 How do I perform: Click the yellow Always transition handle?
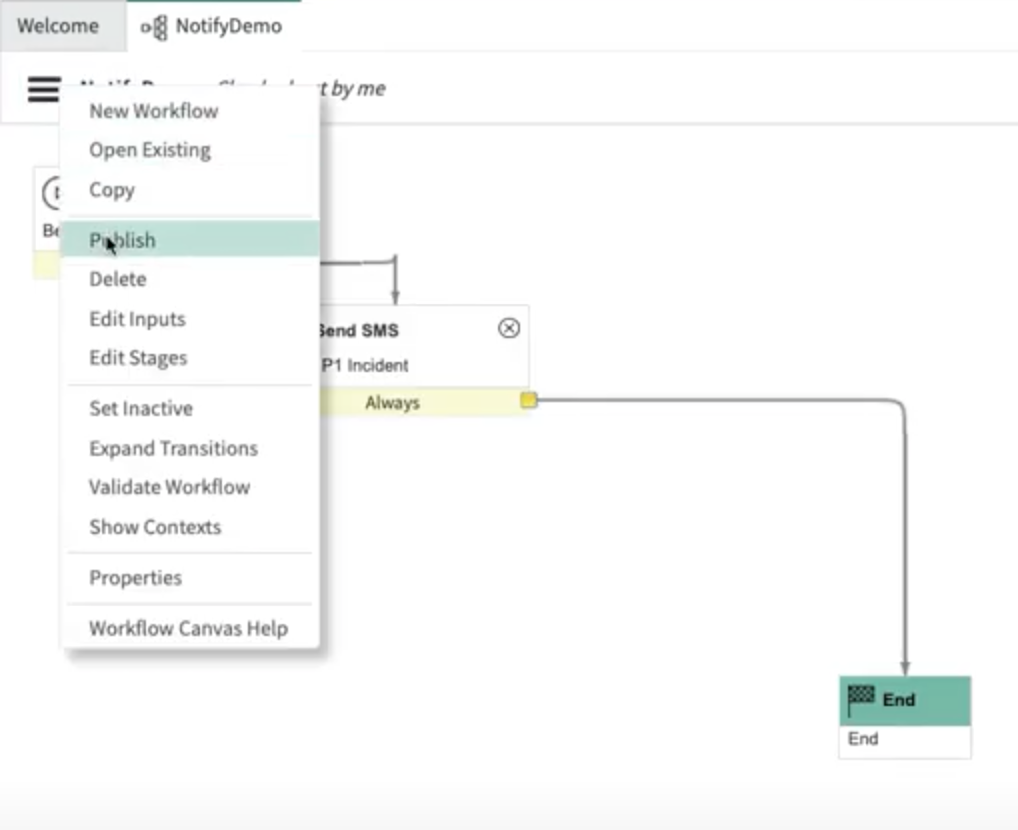click(x=528, y=400)
